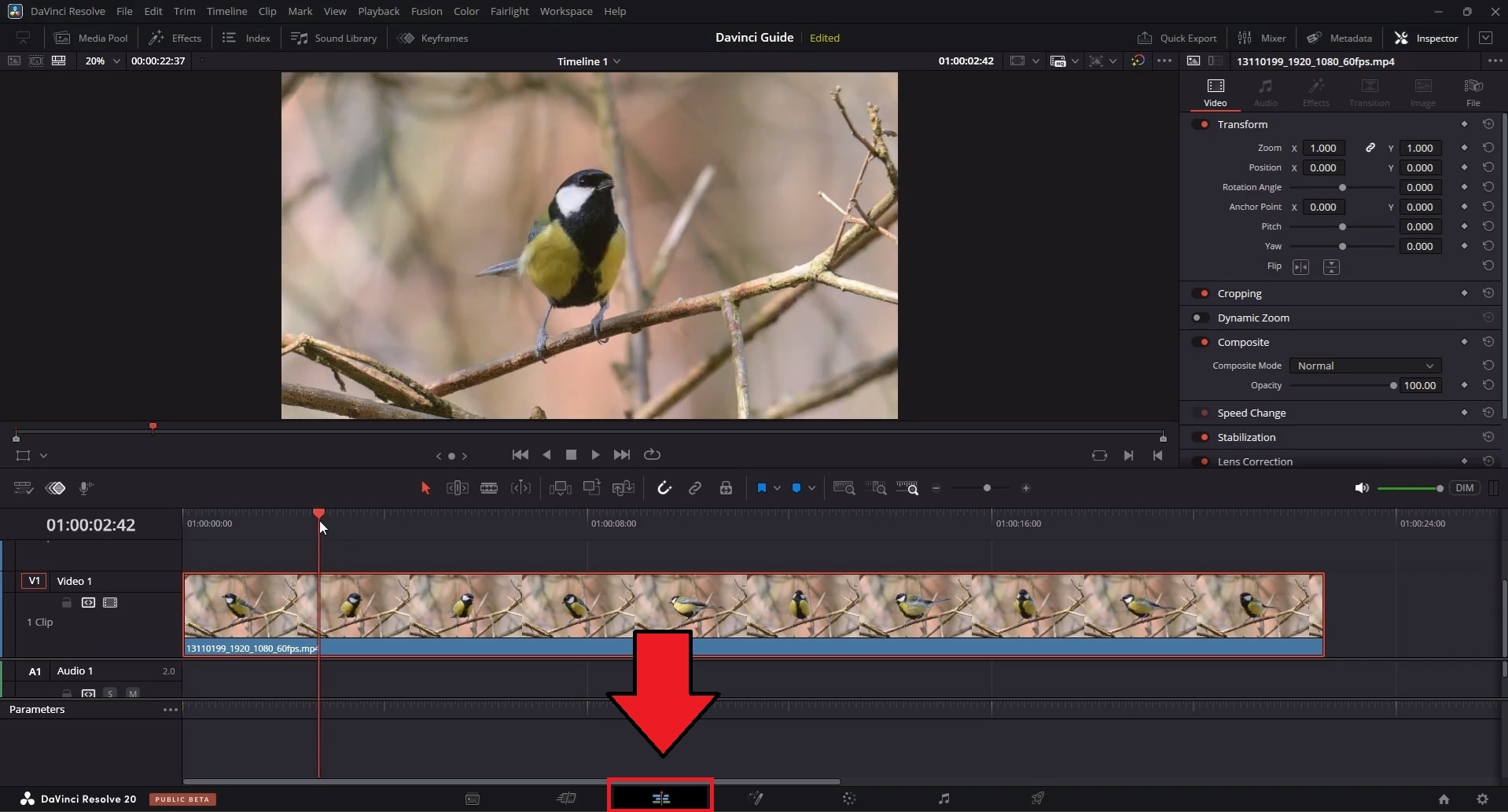Click the Position Lock padlock icon
Image resolution: width=1508 pixels, height=812 pixels.
pos(726,488)
